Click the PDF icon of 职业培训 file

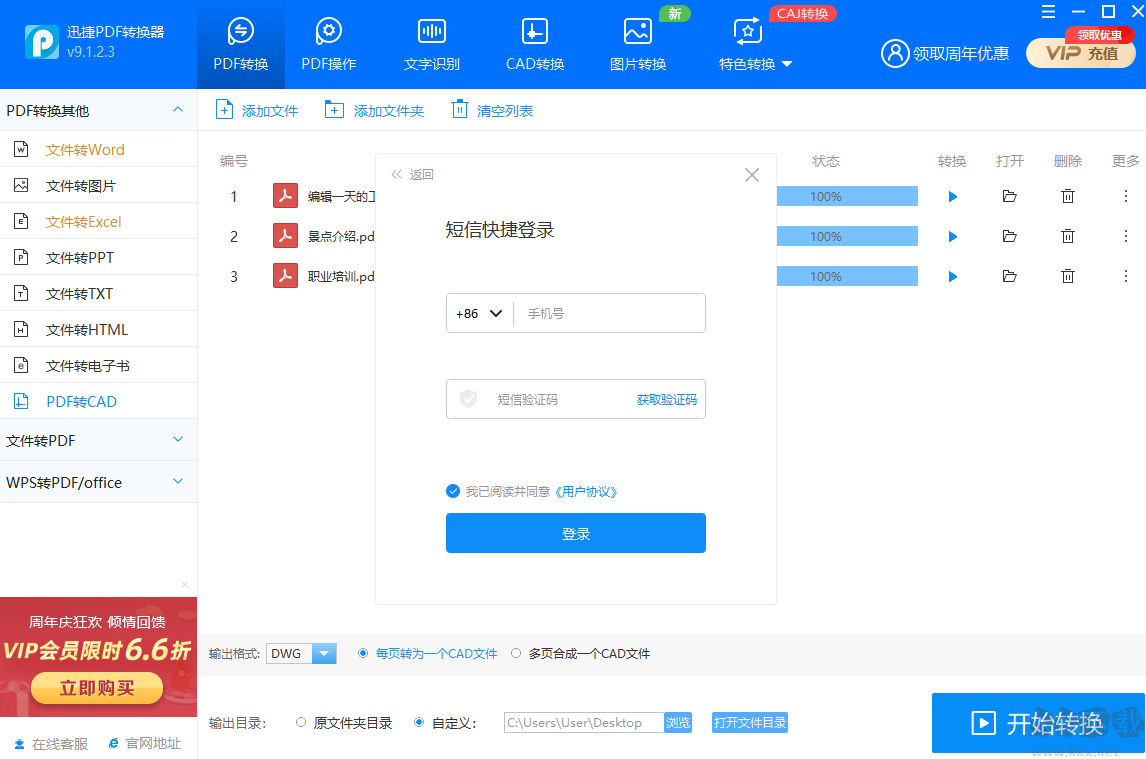coord(285,276)
